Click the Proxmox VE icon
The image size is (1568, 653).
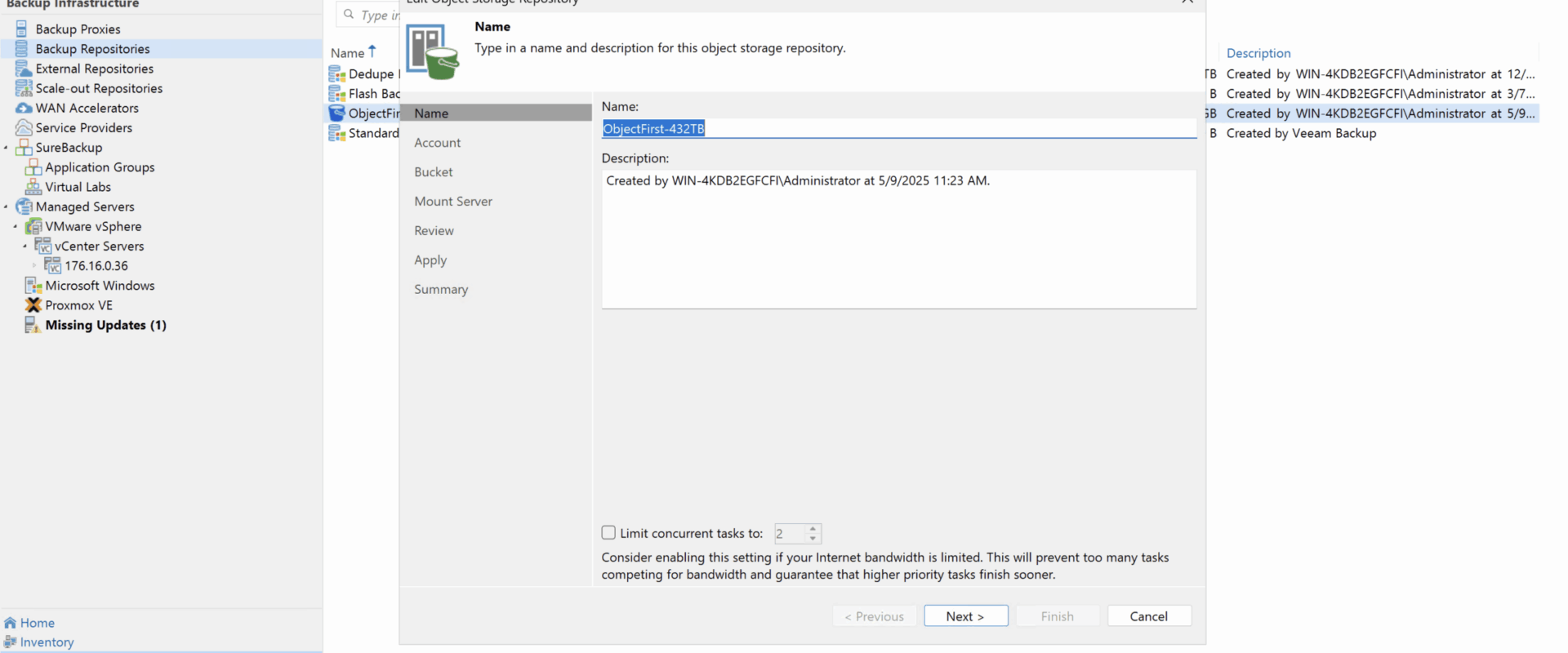coord(33,305)
